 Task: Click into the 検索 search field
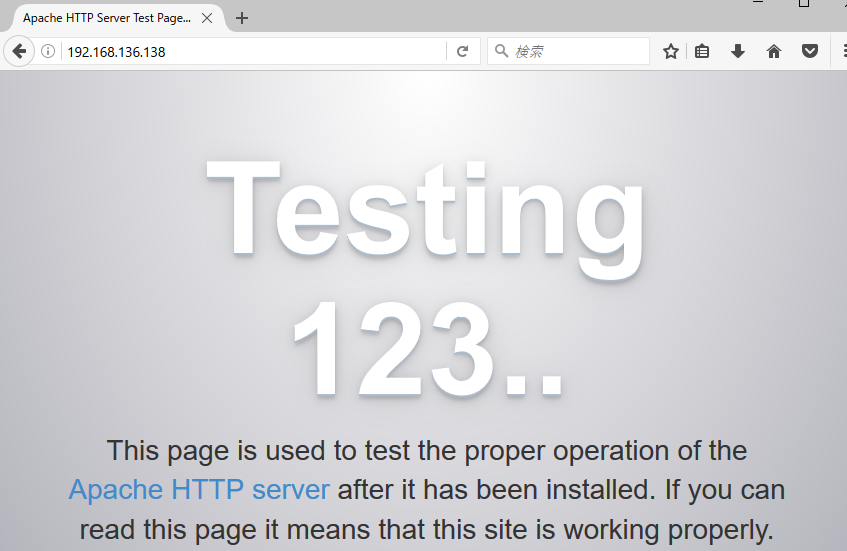pyautogui.click(x=575, y=52)
